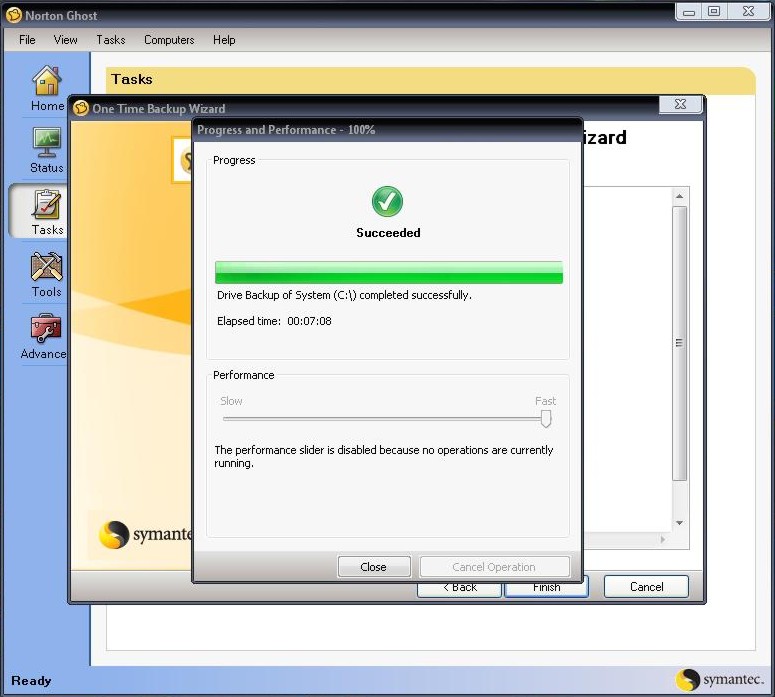Image resolution: width=775 pixels, height=697 pixels.
Task: Click the green backup progress bar
Action: coord(388,272)
